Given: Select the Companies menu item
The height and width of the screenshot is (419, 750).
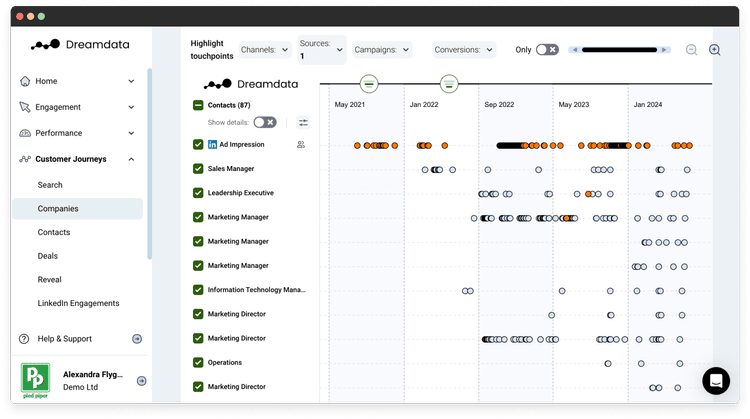Looking at the screenshot, I should (77, 209).
